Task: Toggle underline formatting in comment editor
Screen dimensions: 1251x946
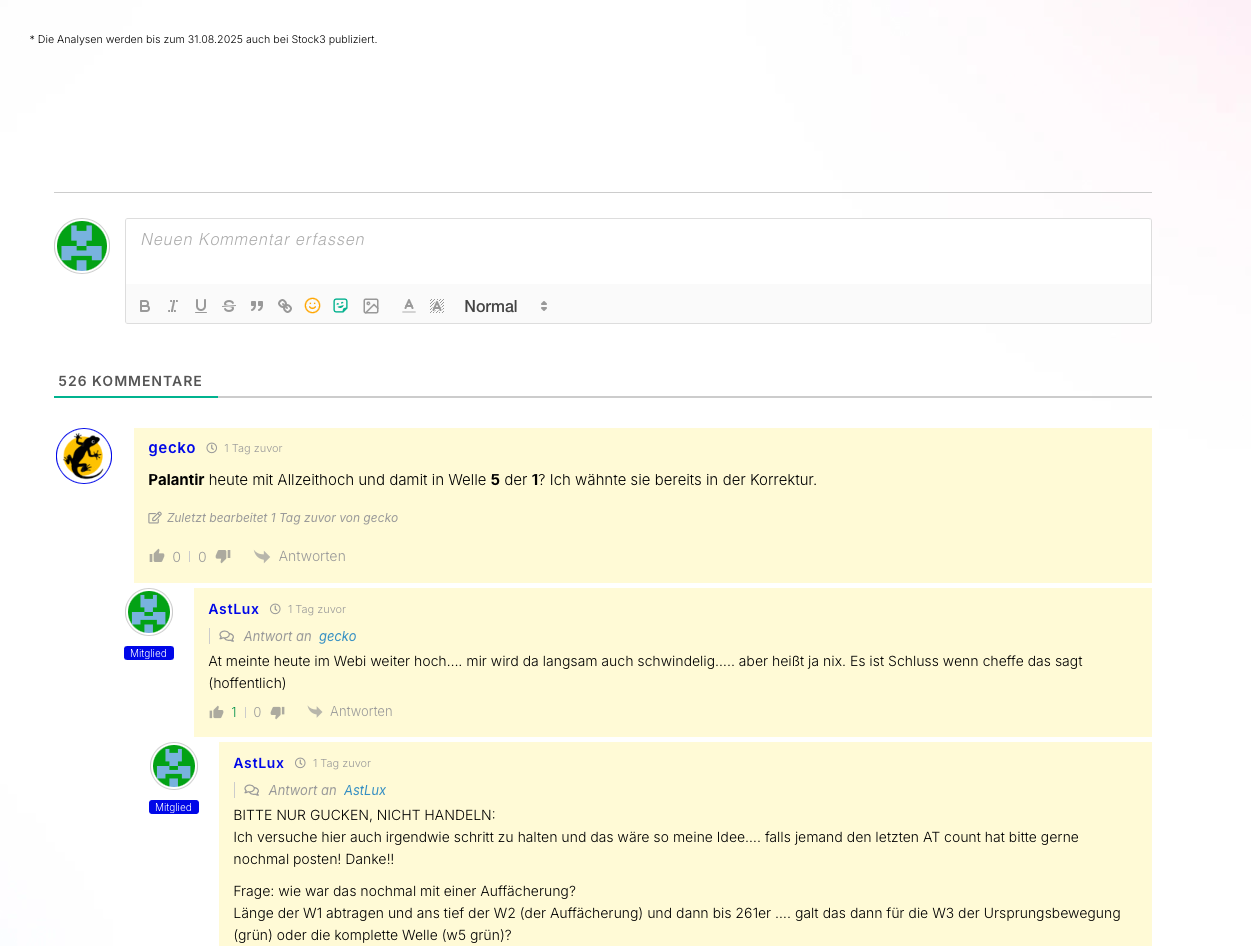Action: point(201,306)
